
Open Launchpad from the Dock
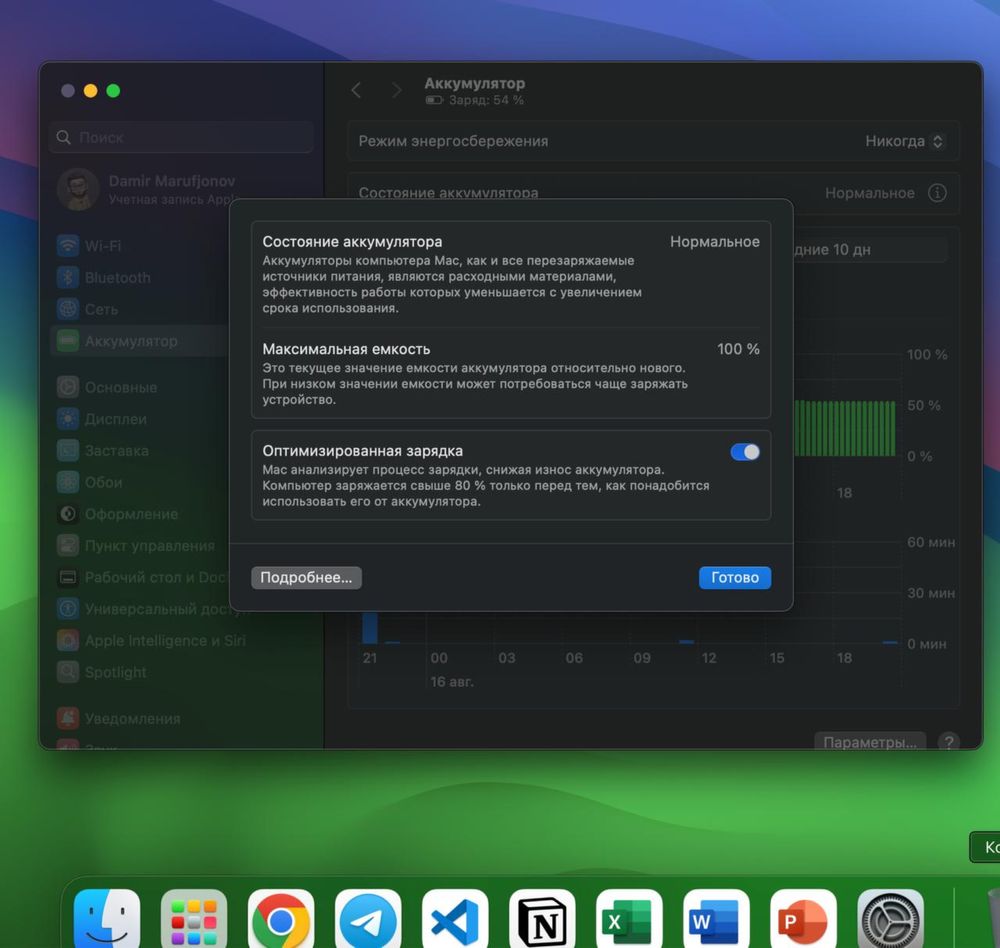point(194,918)
